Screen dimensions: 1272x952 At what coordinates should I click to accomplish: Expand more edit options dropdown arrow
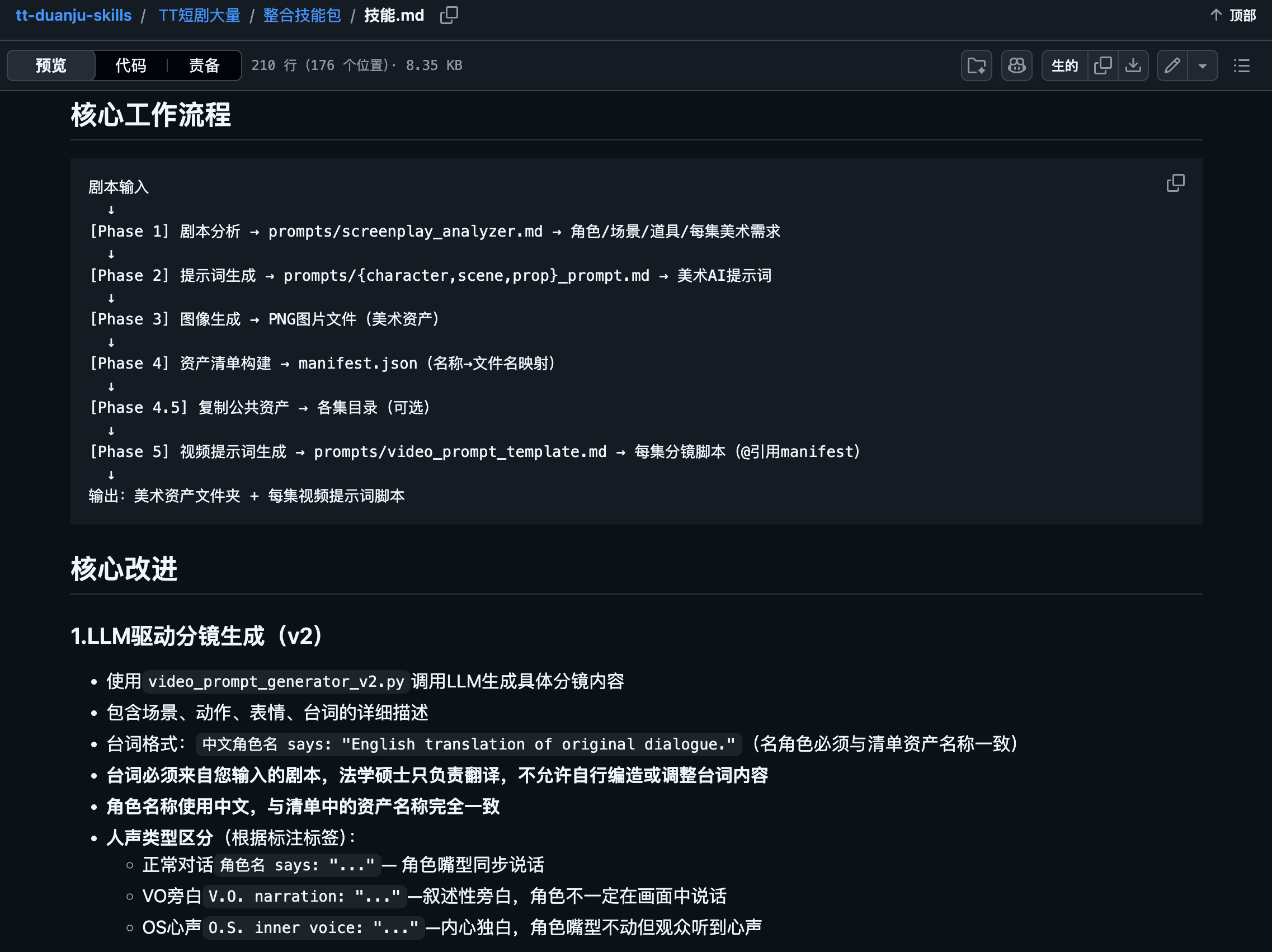[1203, 65]
